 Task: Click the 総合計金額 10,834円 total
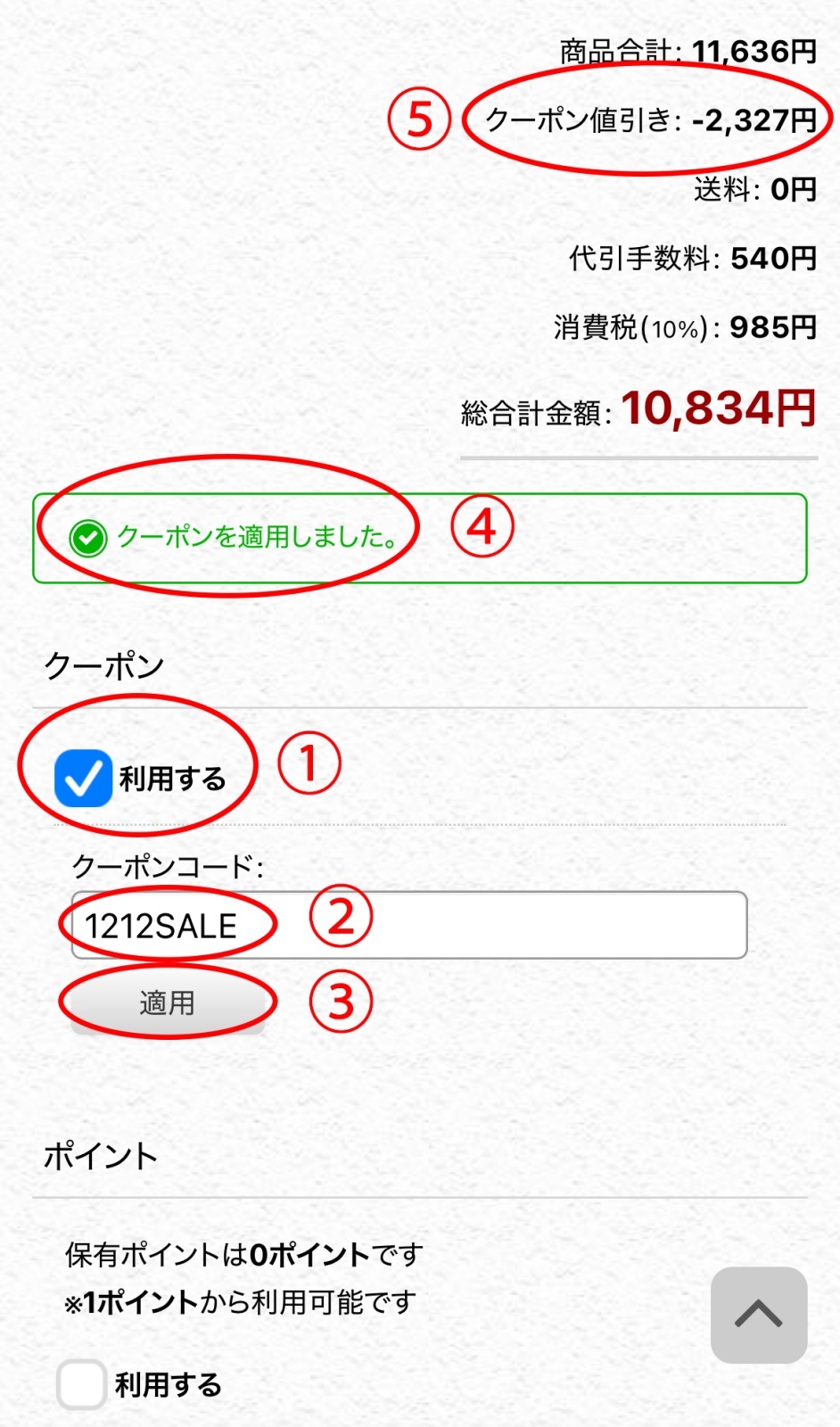click(638, 409)
